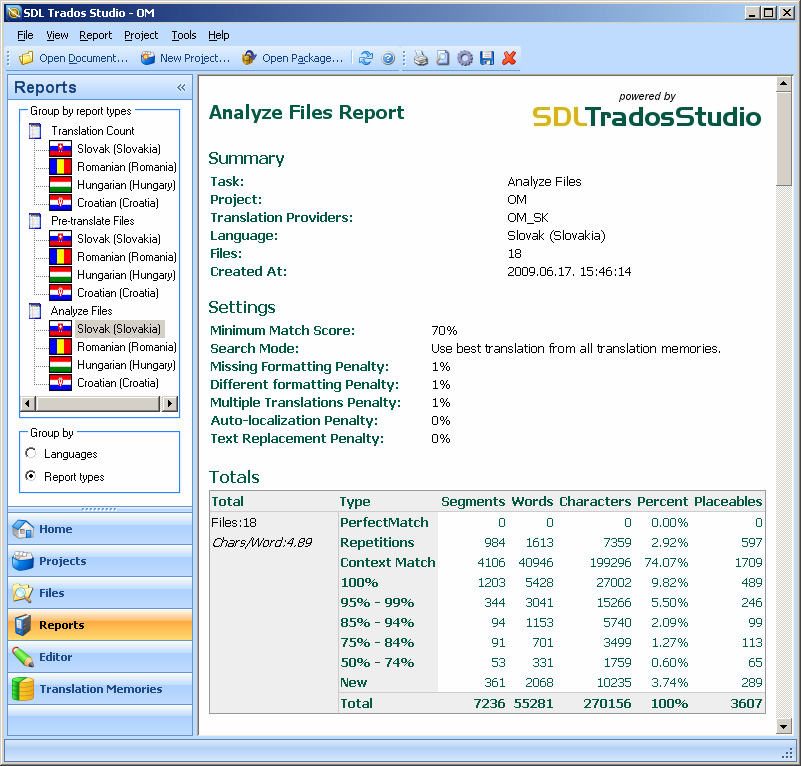Click the Open Package icon
Screen dimensions: 801x766
coord(249,58)
